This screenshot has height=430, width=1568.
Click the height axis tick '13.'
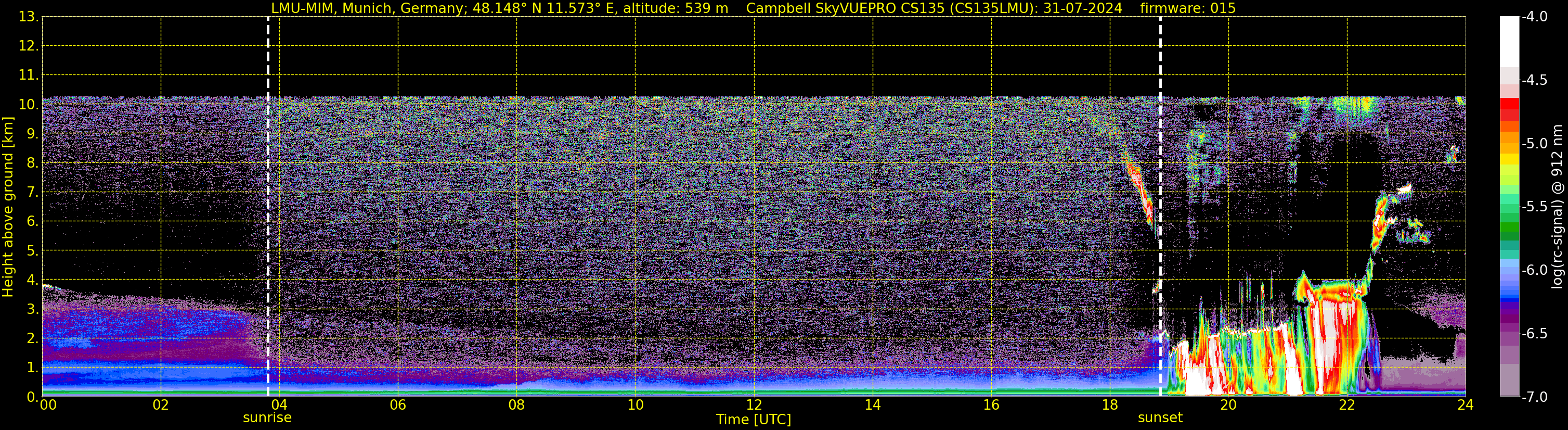pyautogui.click(x=29, y=17)
